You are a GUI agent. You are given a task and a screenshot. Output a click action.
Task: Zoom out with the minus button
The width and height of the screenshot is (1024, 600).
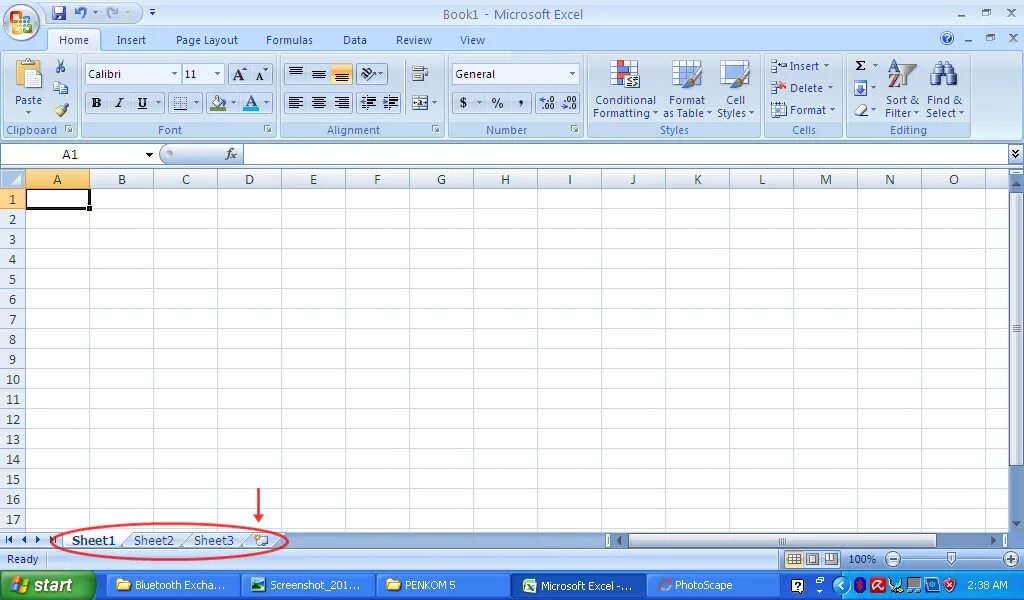[893, 559]
